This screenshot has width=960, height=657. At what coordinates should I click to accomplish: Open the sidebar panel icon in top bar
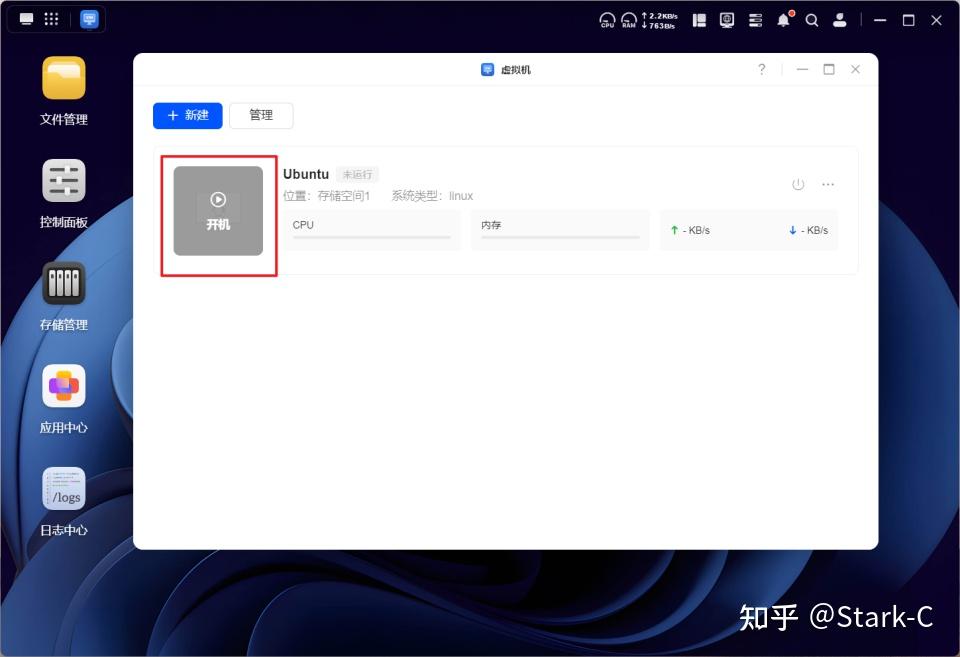(699, 20)
